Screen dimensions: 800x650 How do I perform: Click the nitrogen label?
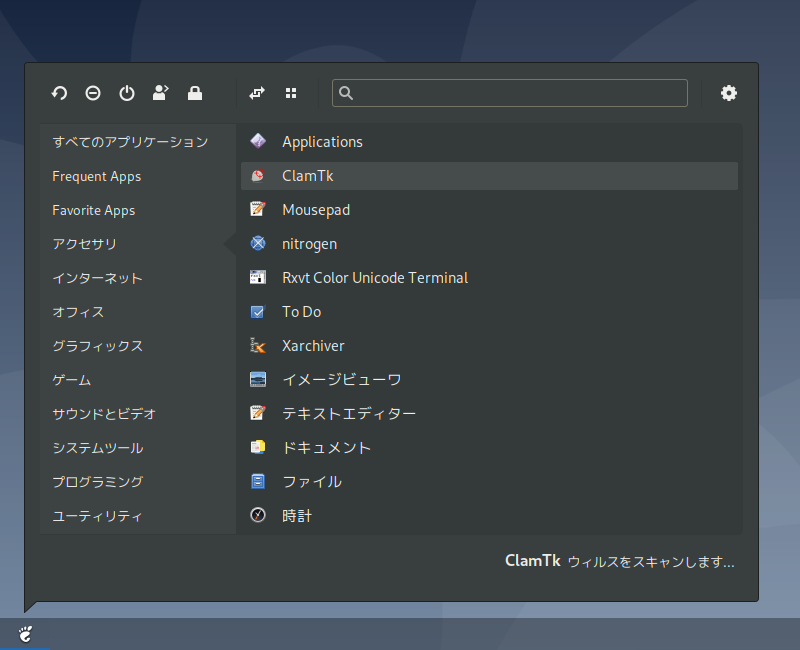(x=310, y=244)
